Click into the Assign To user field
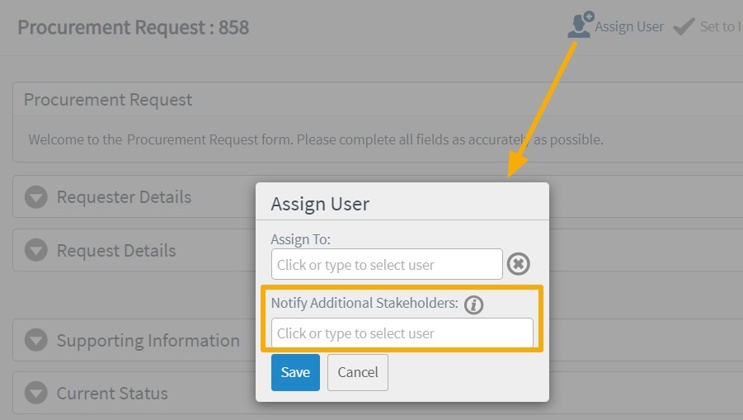 [x=386, y=264]
